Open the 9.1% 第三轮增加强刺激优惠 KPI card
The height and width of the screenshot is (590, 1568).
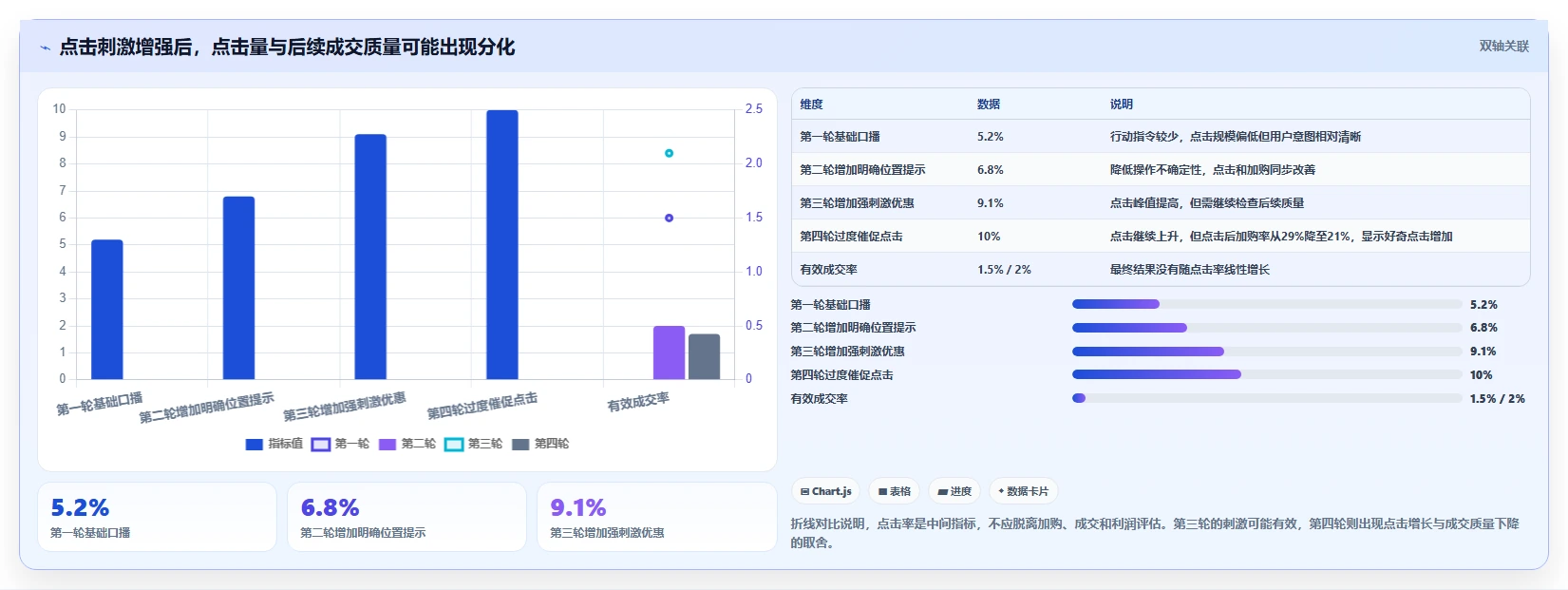click(657, 517)
